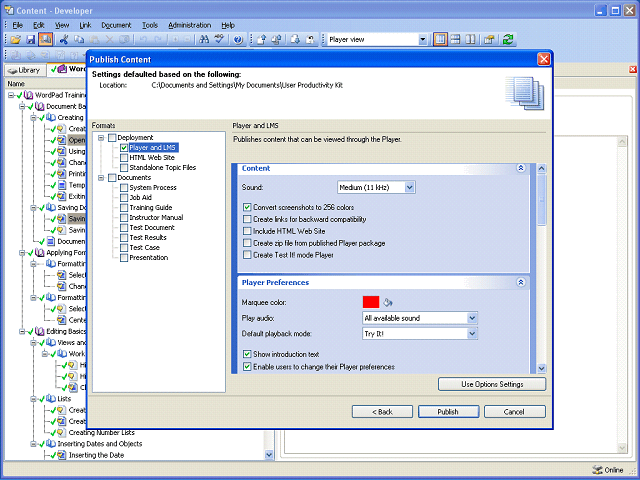Screen dimensions: 640x480
Task: Switch to the Library tab
Action: pyautogui.click(x=24, y=70)
